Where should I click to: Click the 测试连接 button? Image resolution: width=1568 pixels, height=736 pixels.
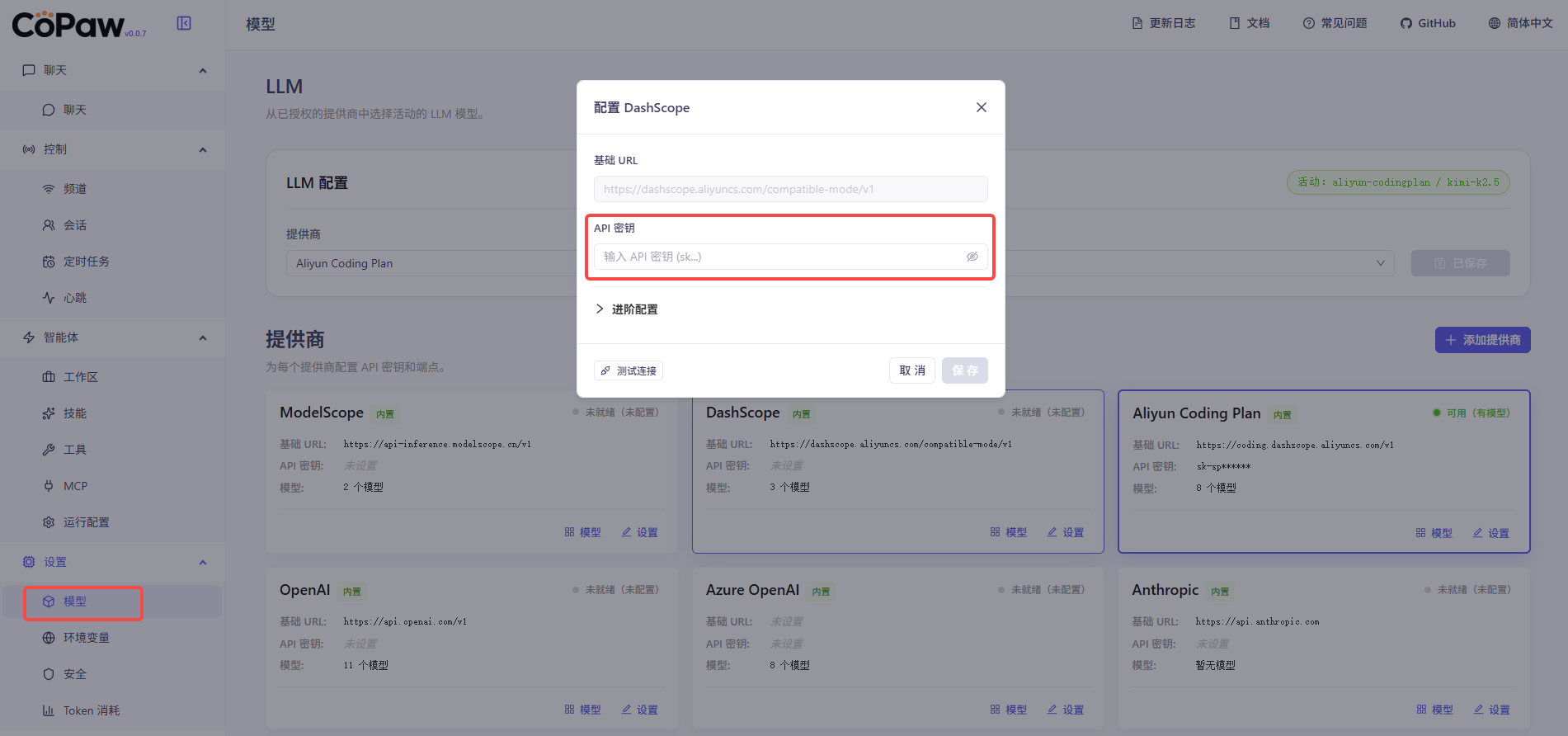tap(629, 370)
